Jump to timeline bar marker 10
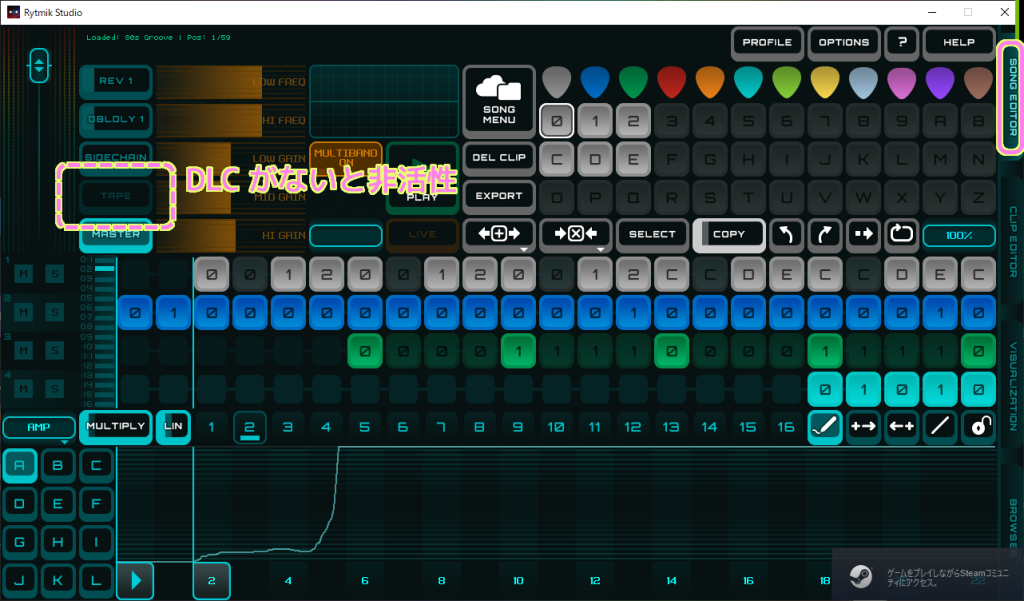The height and width of the screenshot is (601, 1024). coord(518,580)
